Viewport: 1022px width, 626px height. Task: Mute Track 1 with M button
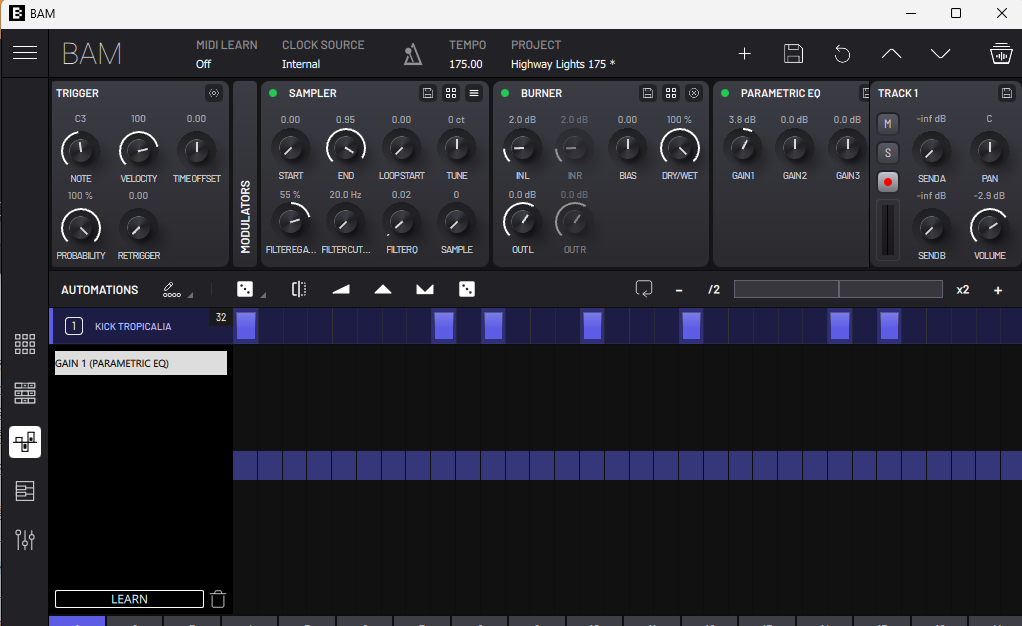click(888, 124)
